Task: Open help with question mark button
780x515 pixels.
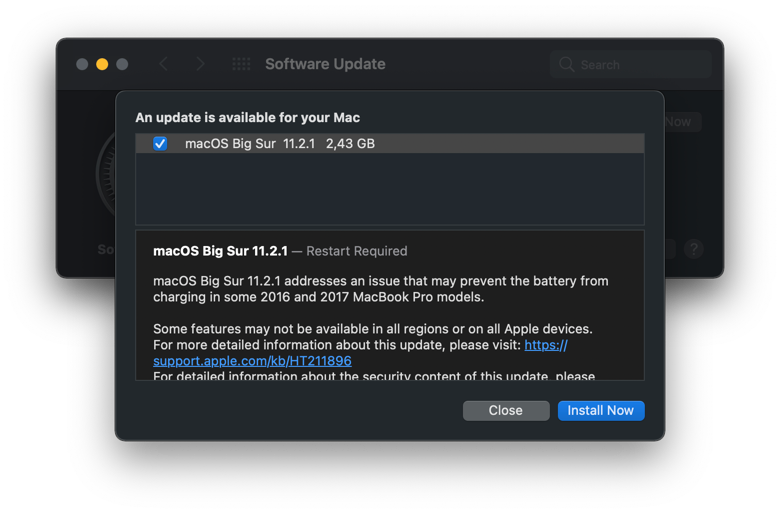Action: 693,249
